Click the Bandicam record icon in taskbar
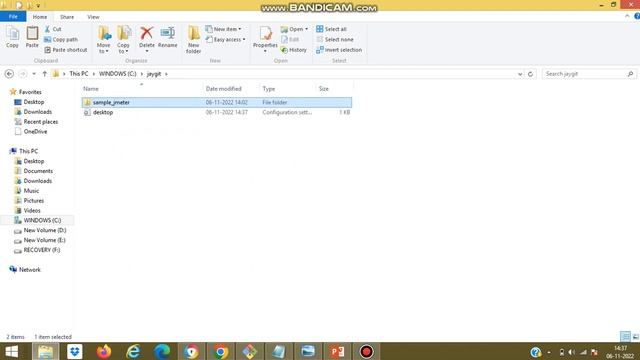 [366, 351]
